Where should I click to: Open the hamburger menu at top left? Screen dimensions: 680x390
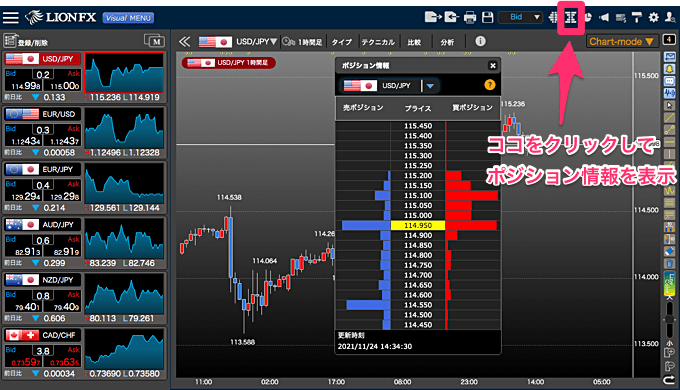[11, 18]
